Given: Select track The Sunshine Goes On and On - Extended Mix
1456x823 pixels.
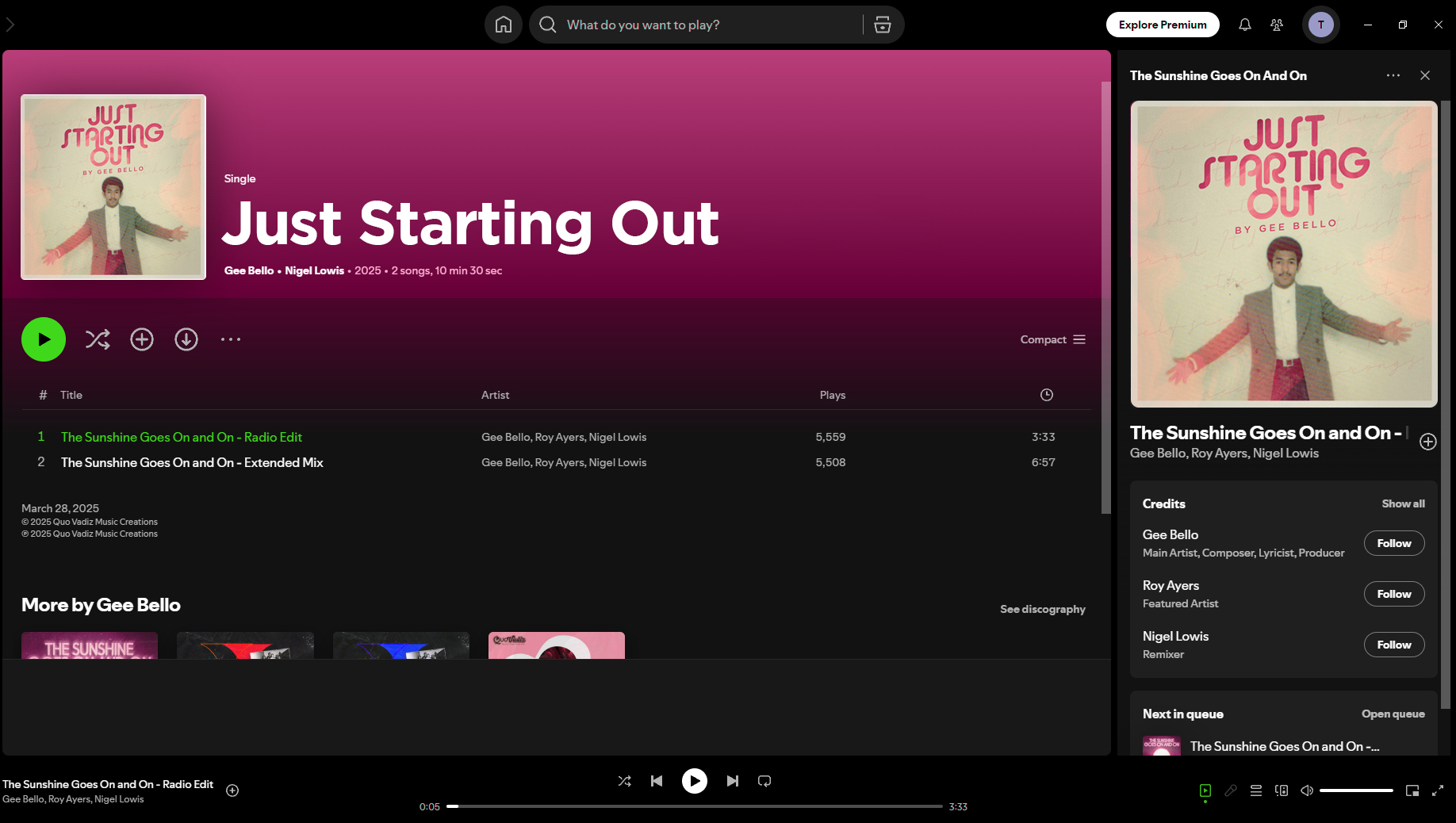Looking at the screenshot, I should (556, 462).
